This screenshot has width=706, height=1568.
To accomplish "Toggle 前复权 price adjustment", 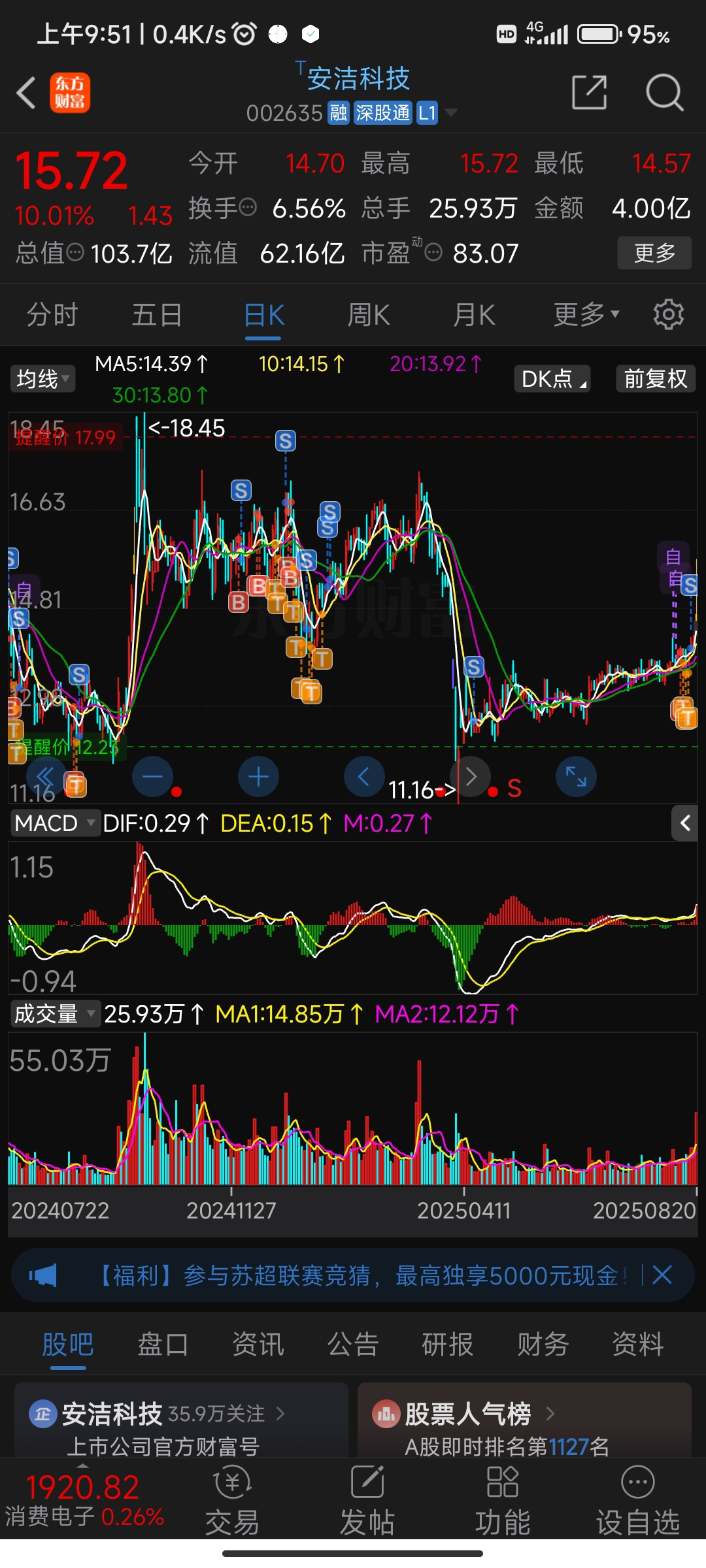I will click(x=656, y=378).
